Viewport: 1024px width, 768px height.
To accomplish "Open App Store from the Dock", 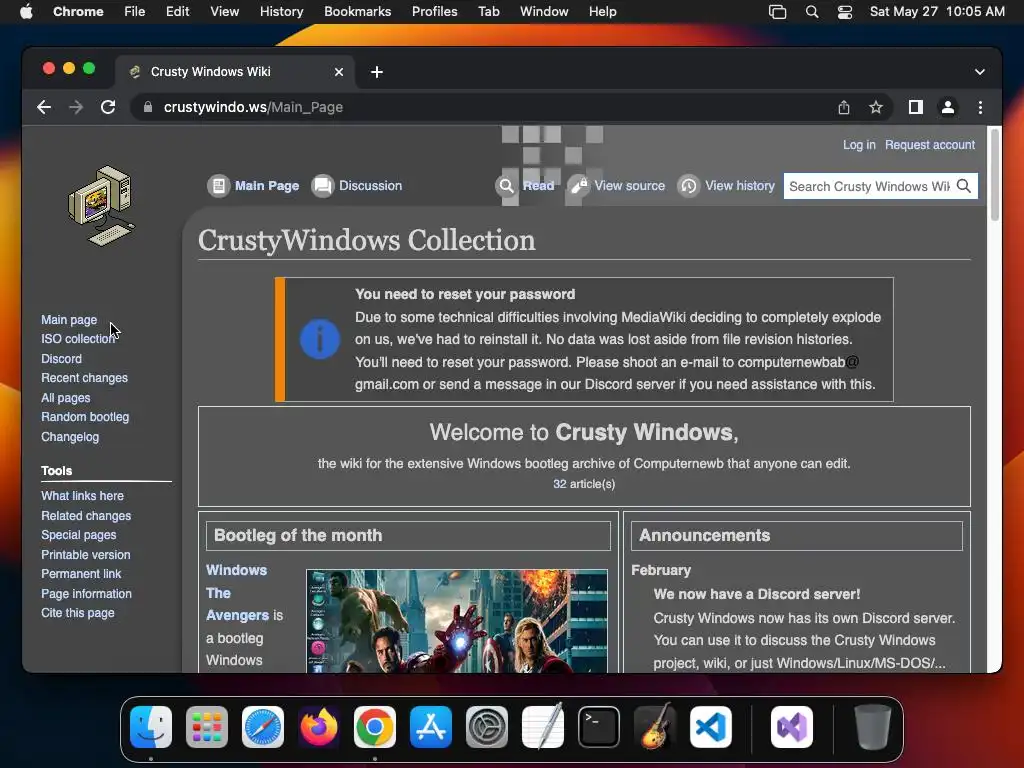I will 431,727.
